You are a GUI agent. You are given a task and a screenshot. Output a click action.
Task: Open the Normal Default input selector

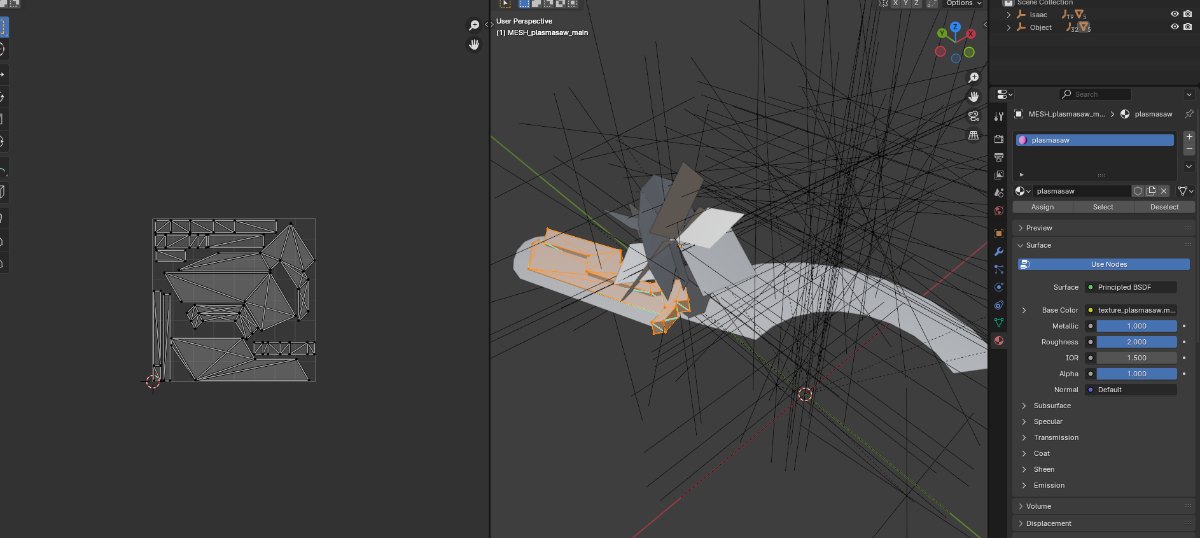coord(1131,389)
